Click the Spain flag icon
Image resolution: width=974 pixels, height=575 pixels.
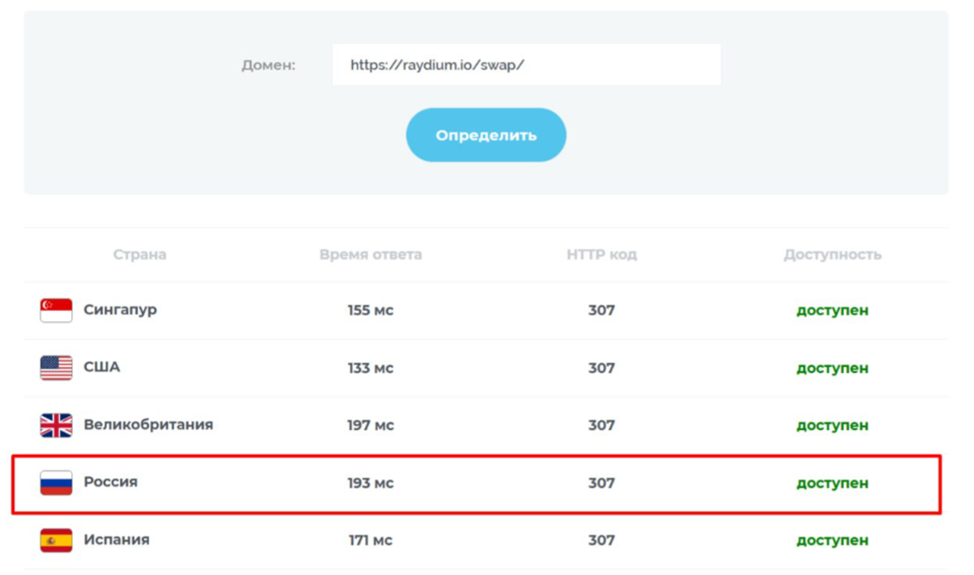point(56,540)
